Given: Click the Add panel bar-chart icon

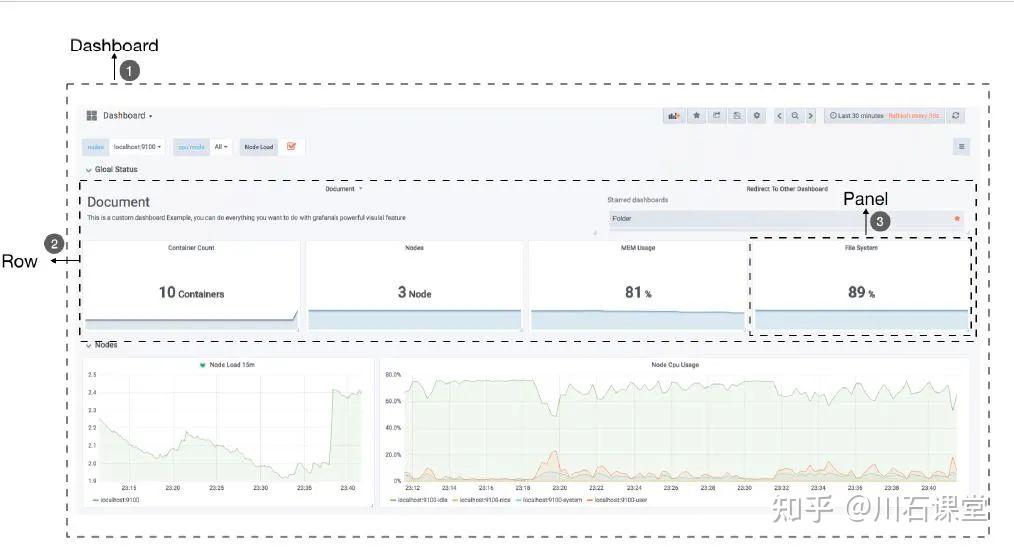Looking at the screenshot, I should [674, 116].
